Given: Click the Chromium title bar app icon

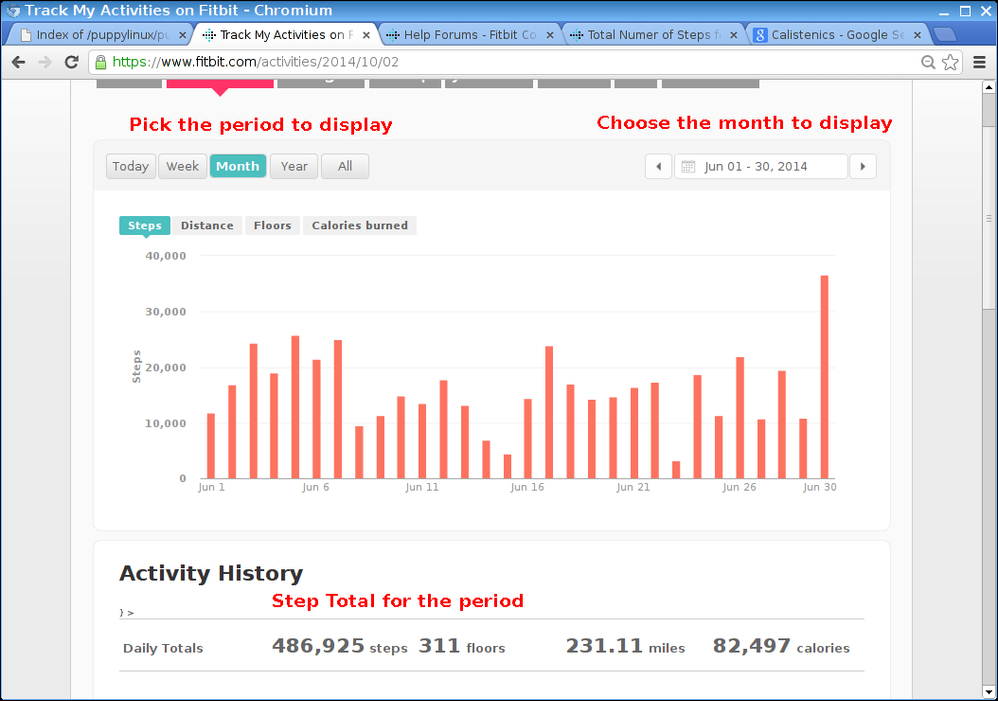Looking at the screenshot, I should click(13, 11).
